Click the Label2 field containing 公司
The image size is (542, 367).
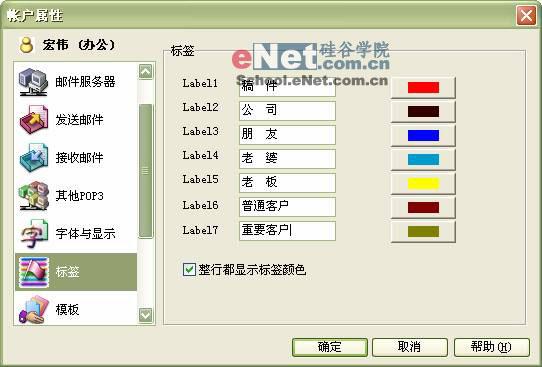point(287,111)
